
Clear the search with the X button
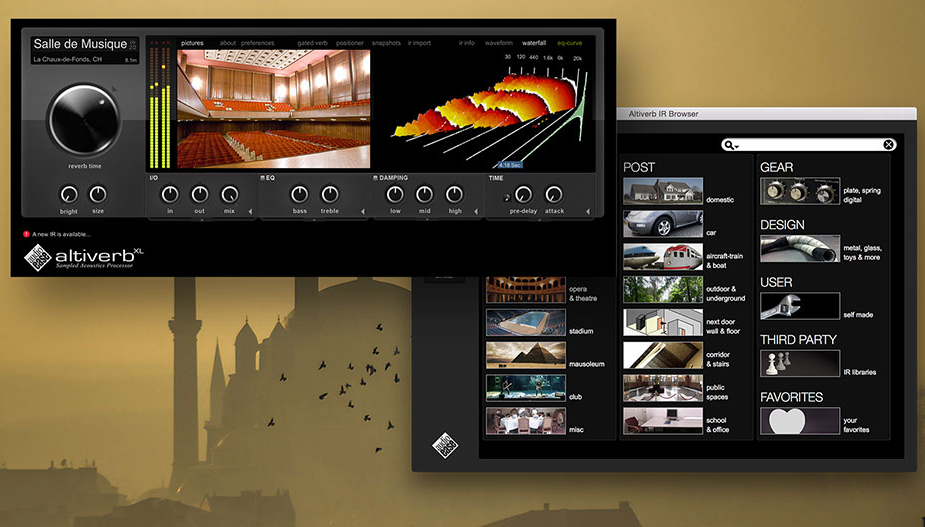point(888,145)
